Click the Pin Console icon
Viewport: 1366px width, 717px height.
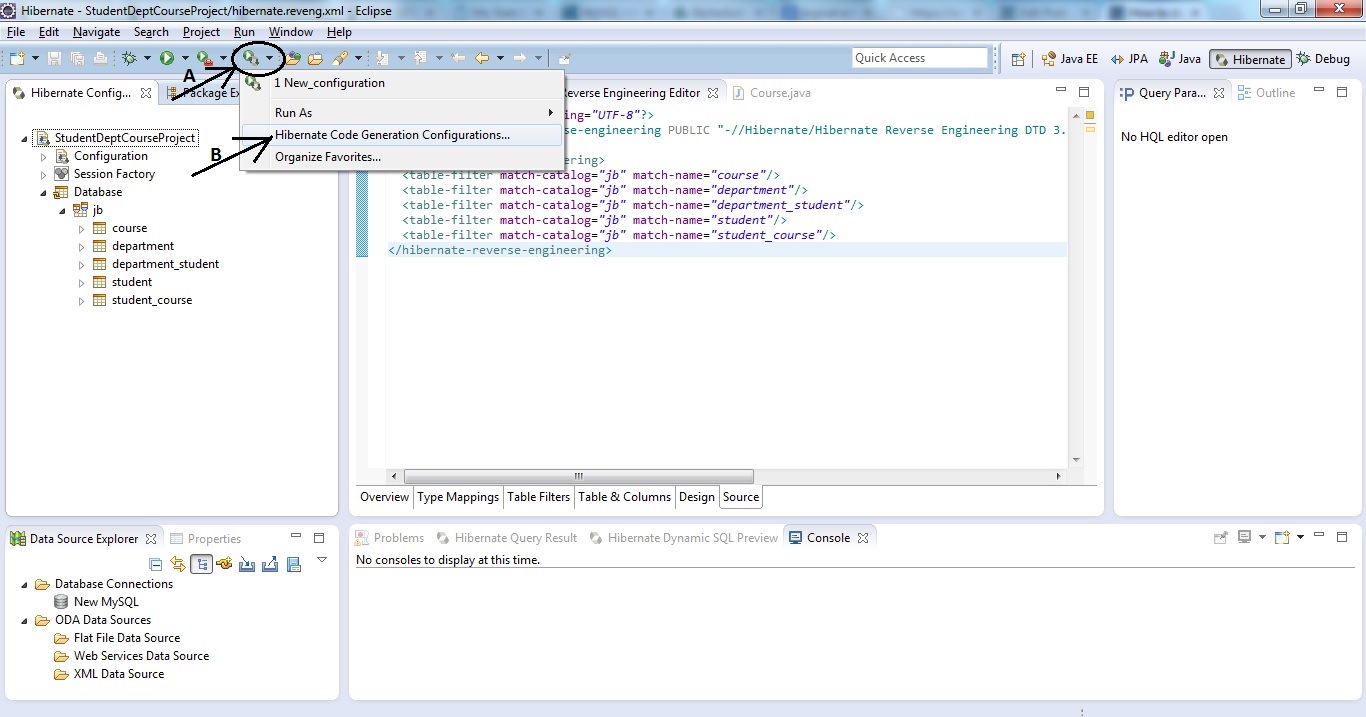coord(1221,537)
